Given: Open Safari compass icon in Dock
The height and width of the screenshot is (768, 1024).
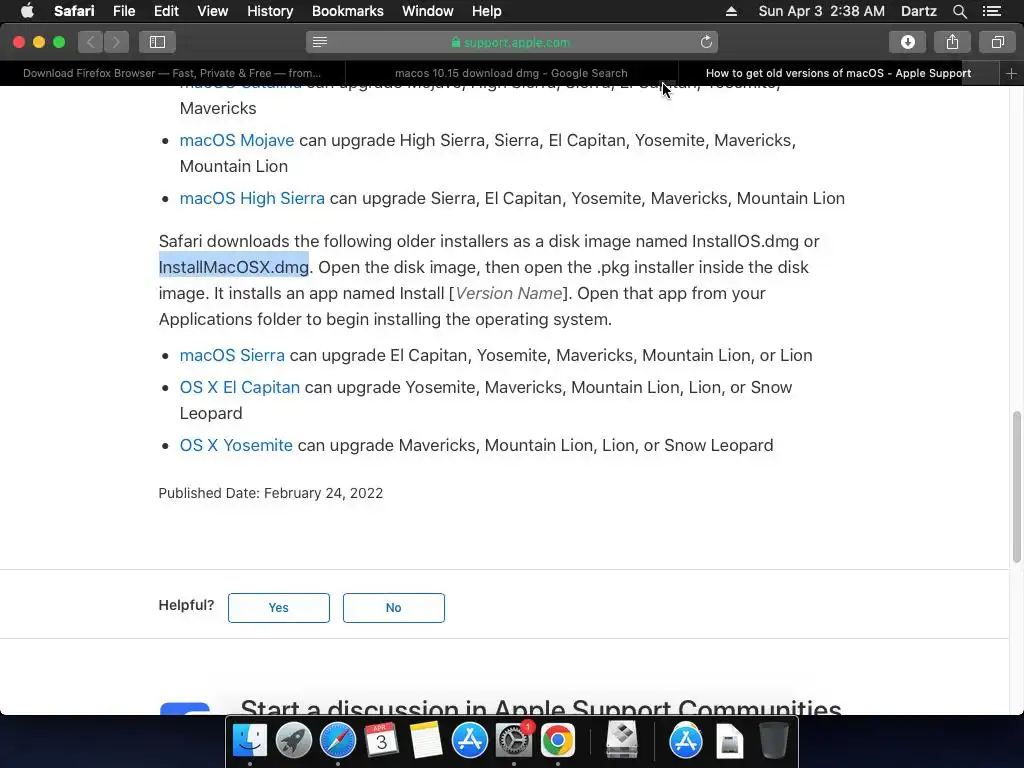Looking at the screenshot, I should click(x=338, y=741).
